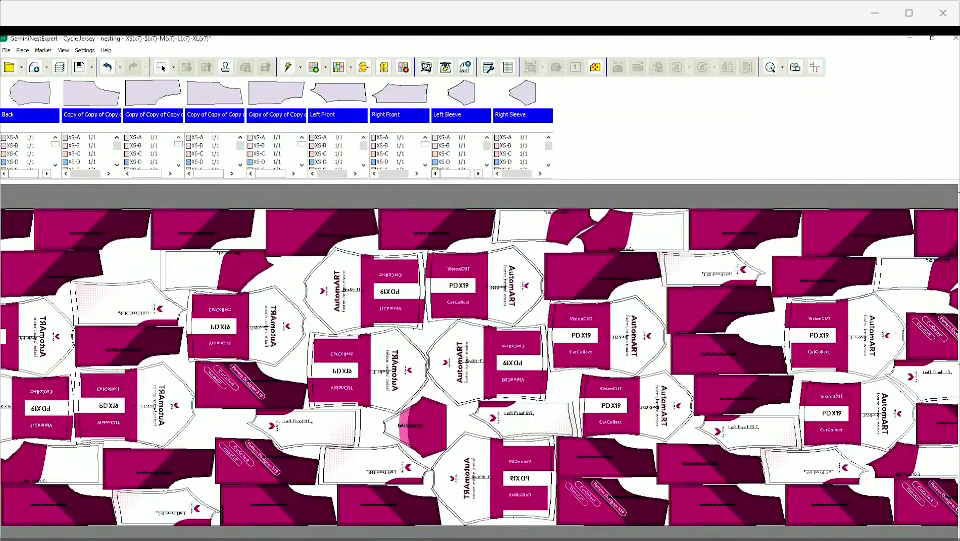Click the XS-D blue swatch under Left Front
The height and width of the screenshot is (541, 960).
coord(312,162)
